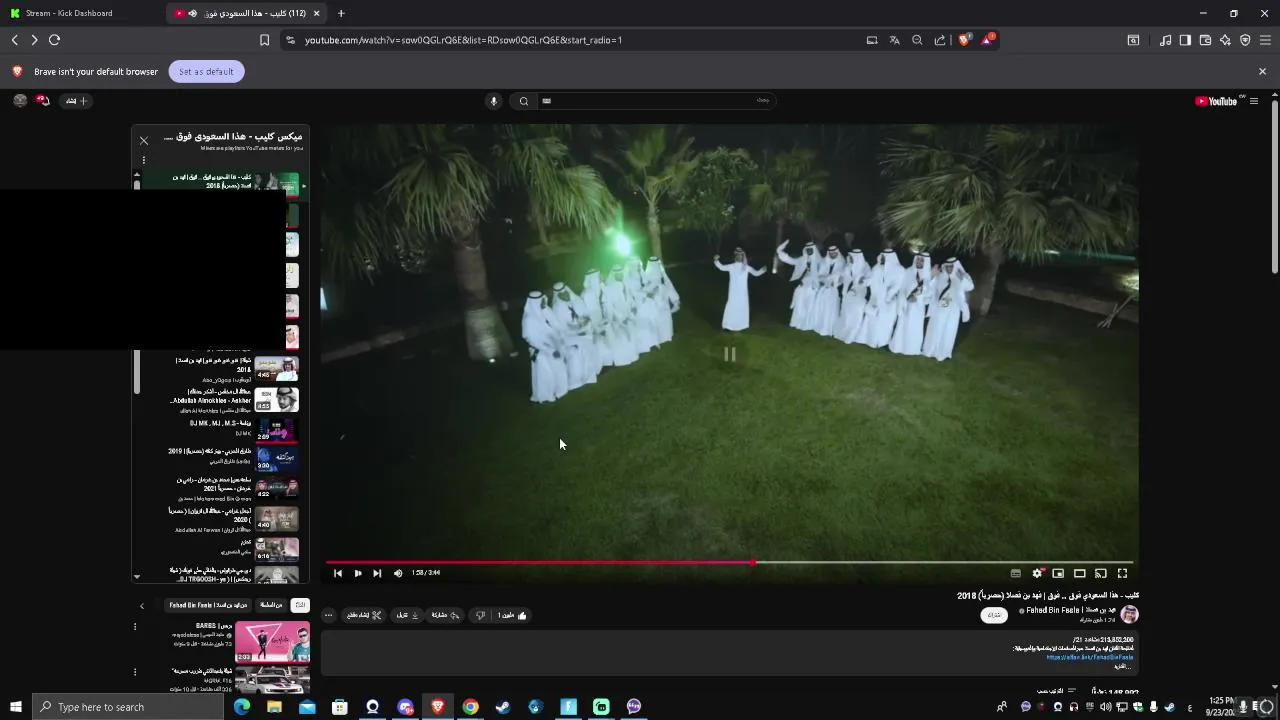This screenshot has width=1280, height=720.
Task: Create a clip with scissors button
Action: 365,615
